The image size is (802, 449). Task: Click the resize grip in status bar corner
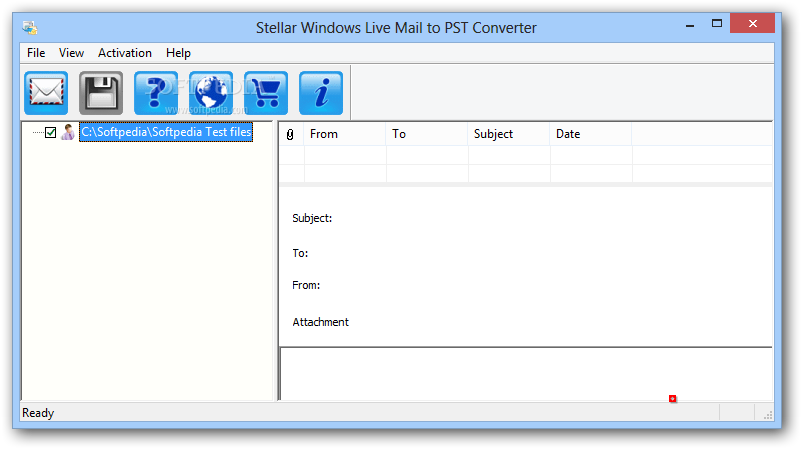768,415
